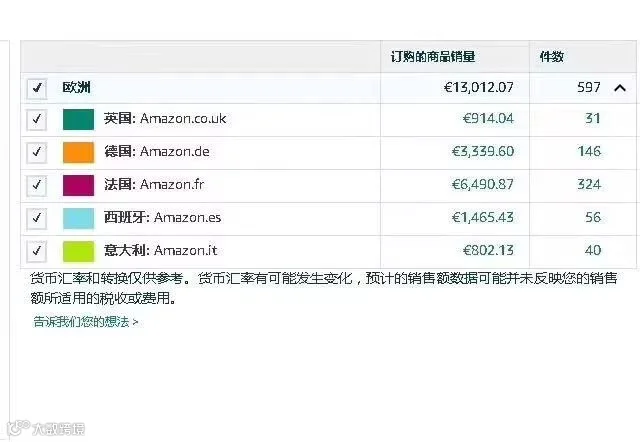Click the lime green 意大利 swatch

coord(78,251)
